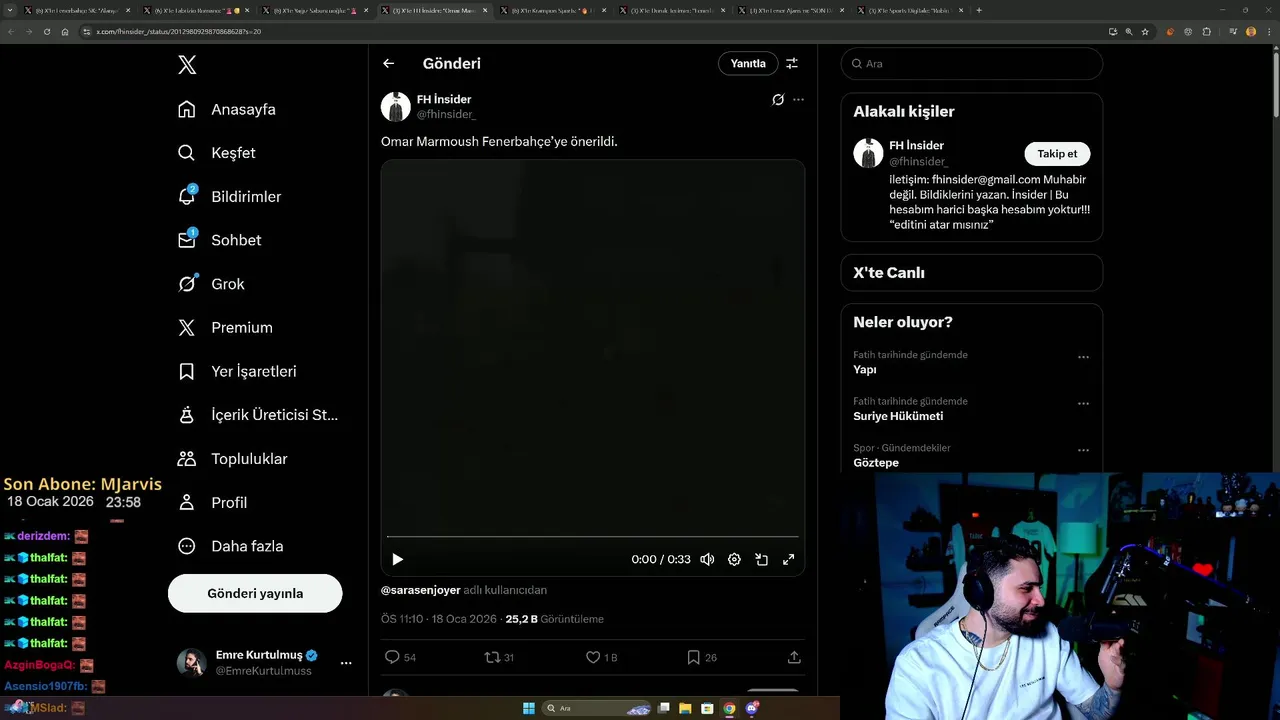Screen dimensions: 1280x720
Task: Switch to the Sports Digitale browser tab
Action: [x=910, y=10]
